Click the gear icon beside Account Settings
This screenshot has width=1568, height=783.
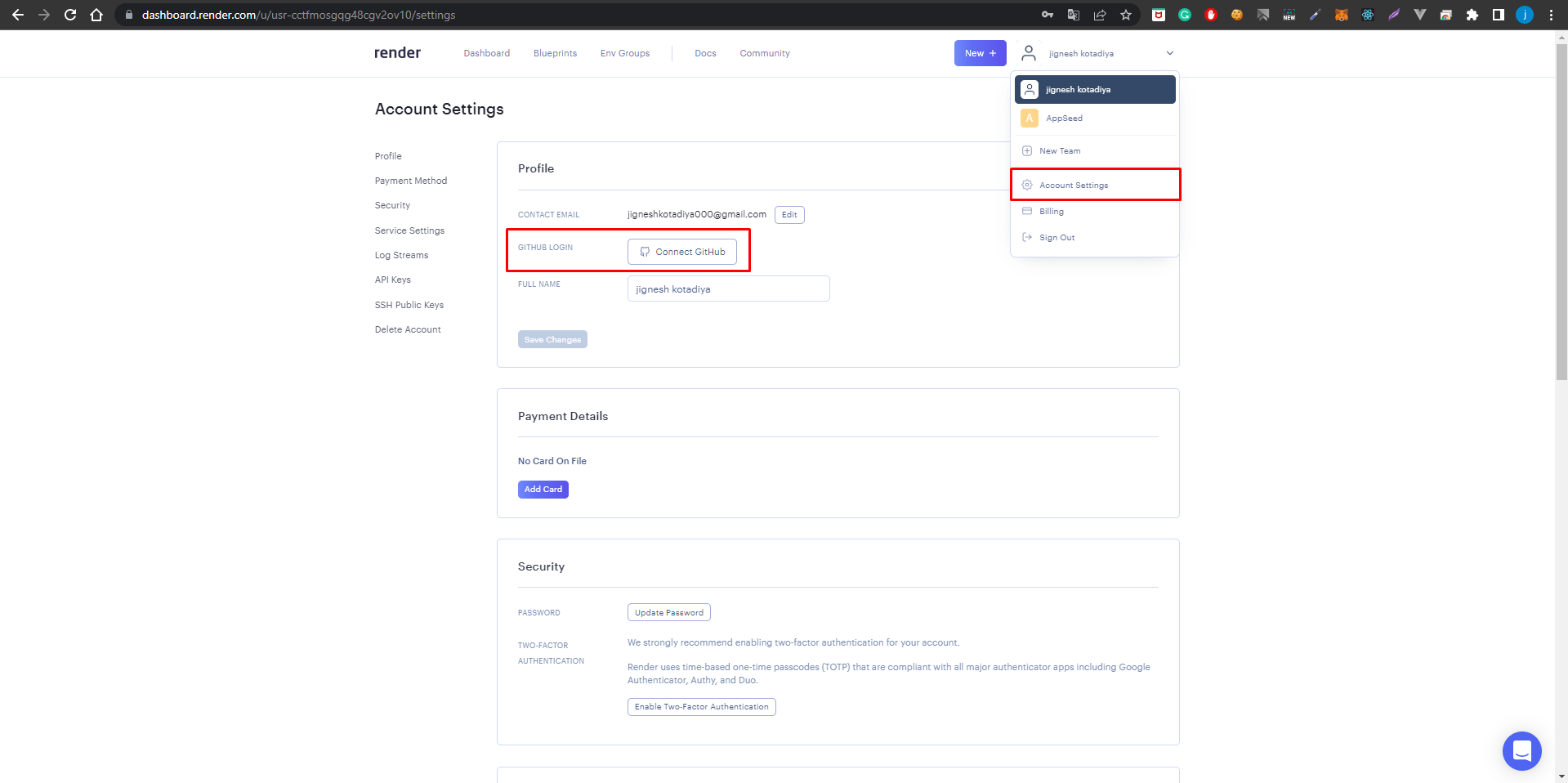[x=1026, y=185]
